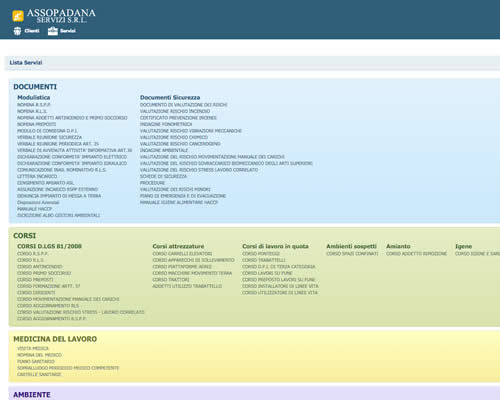Select the Servizi menu label
Viewport: 500px width, 400px height.
68,31
